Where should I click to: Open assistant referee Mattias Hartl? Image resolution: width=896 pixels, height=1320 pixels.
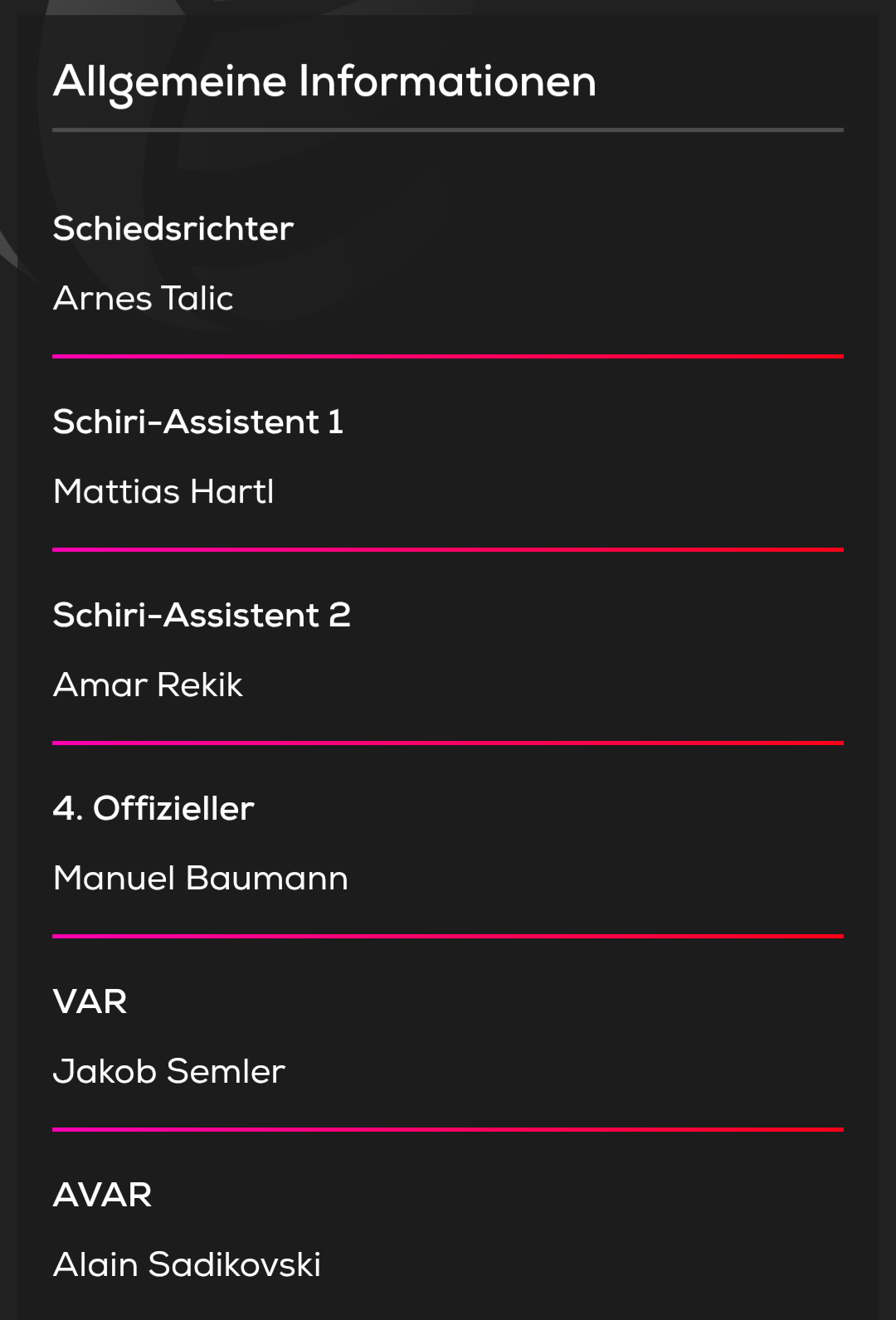(163, 492)
